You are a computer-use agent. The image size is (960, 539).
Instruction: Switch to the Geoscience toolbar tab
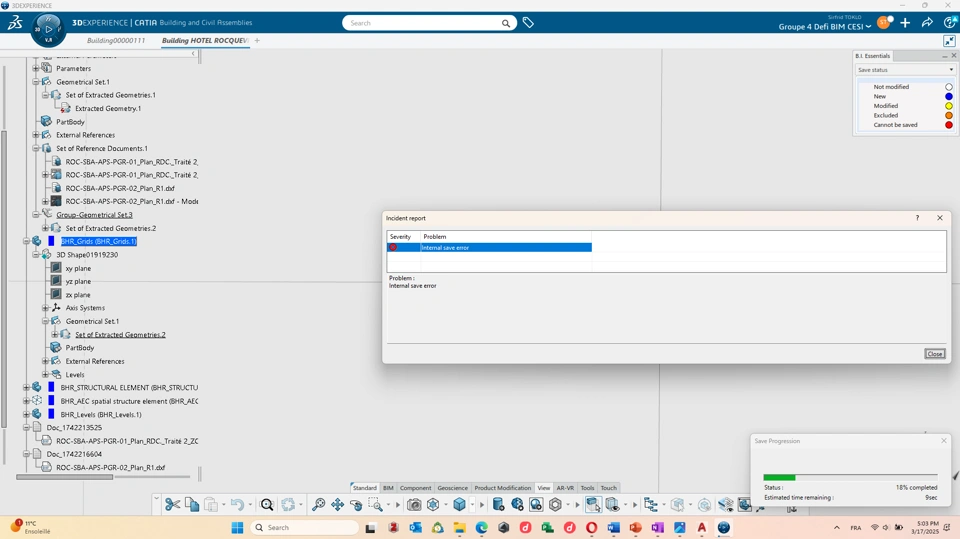[x=452, y=488]
